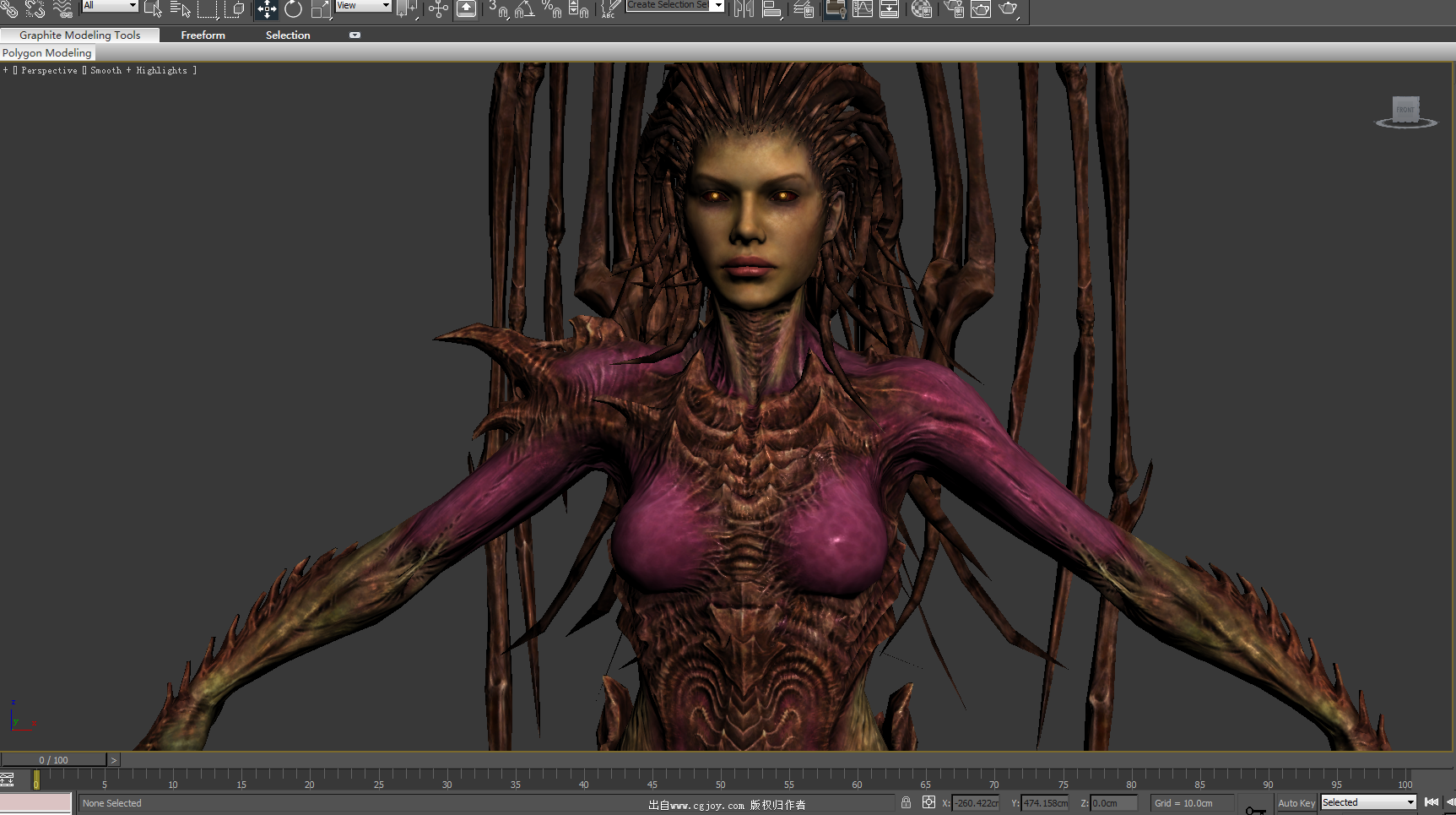Image resolution: width=1456 pixels, height=815 pixels.
Task: Enable the Auto Key button
Action: click(1296, 803)
